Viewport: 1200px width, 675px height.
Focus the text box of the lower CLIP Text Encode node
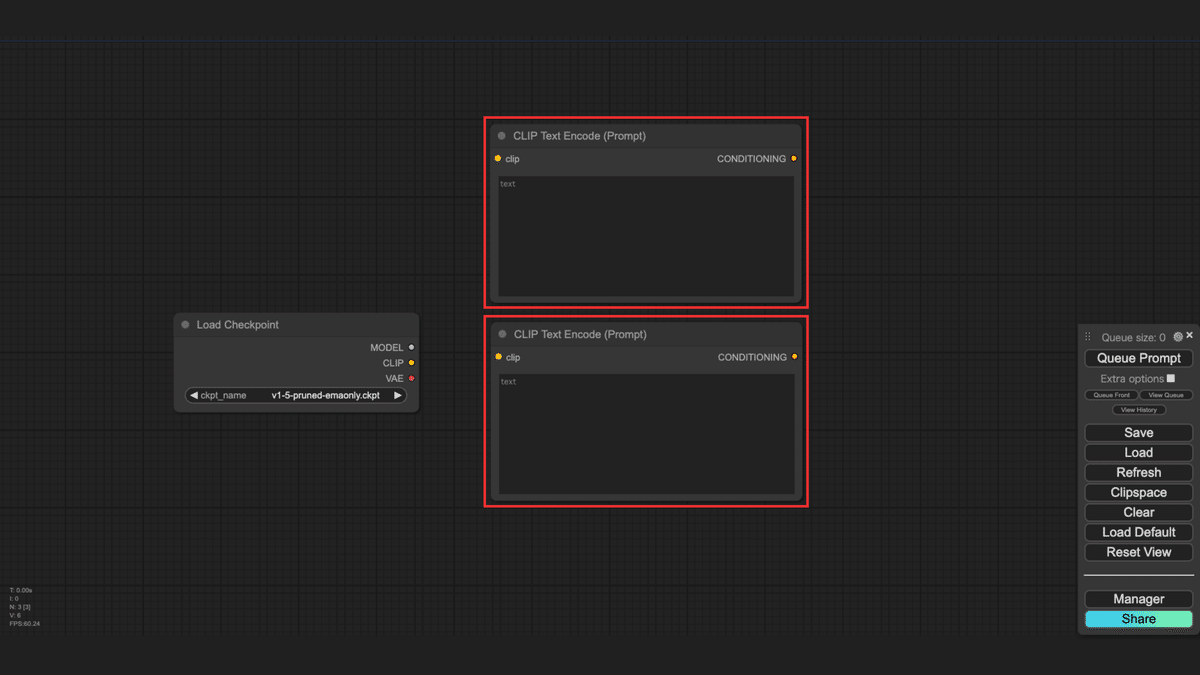click(x=646, y=434)
